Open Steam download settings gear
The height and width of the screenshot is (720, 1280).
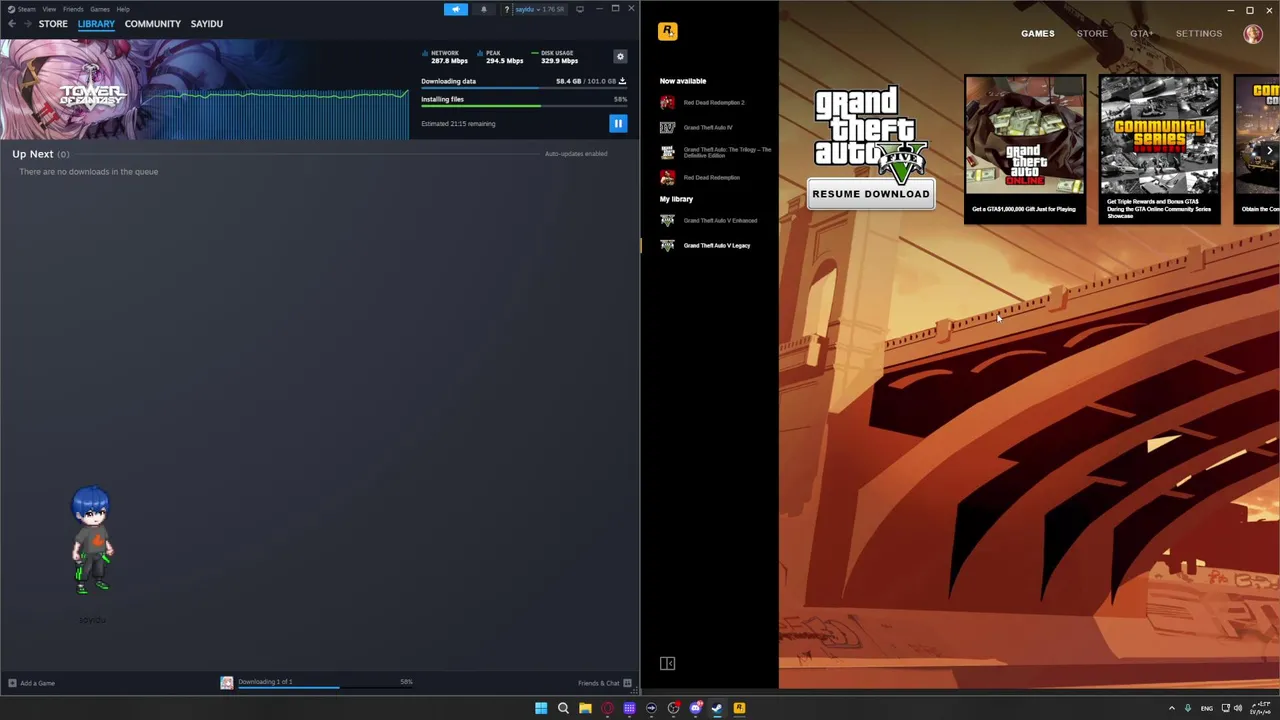(620, 57)
